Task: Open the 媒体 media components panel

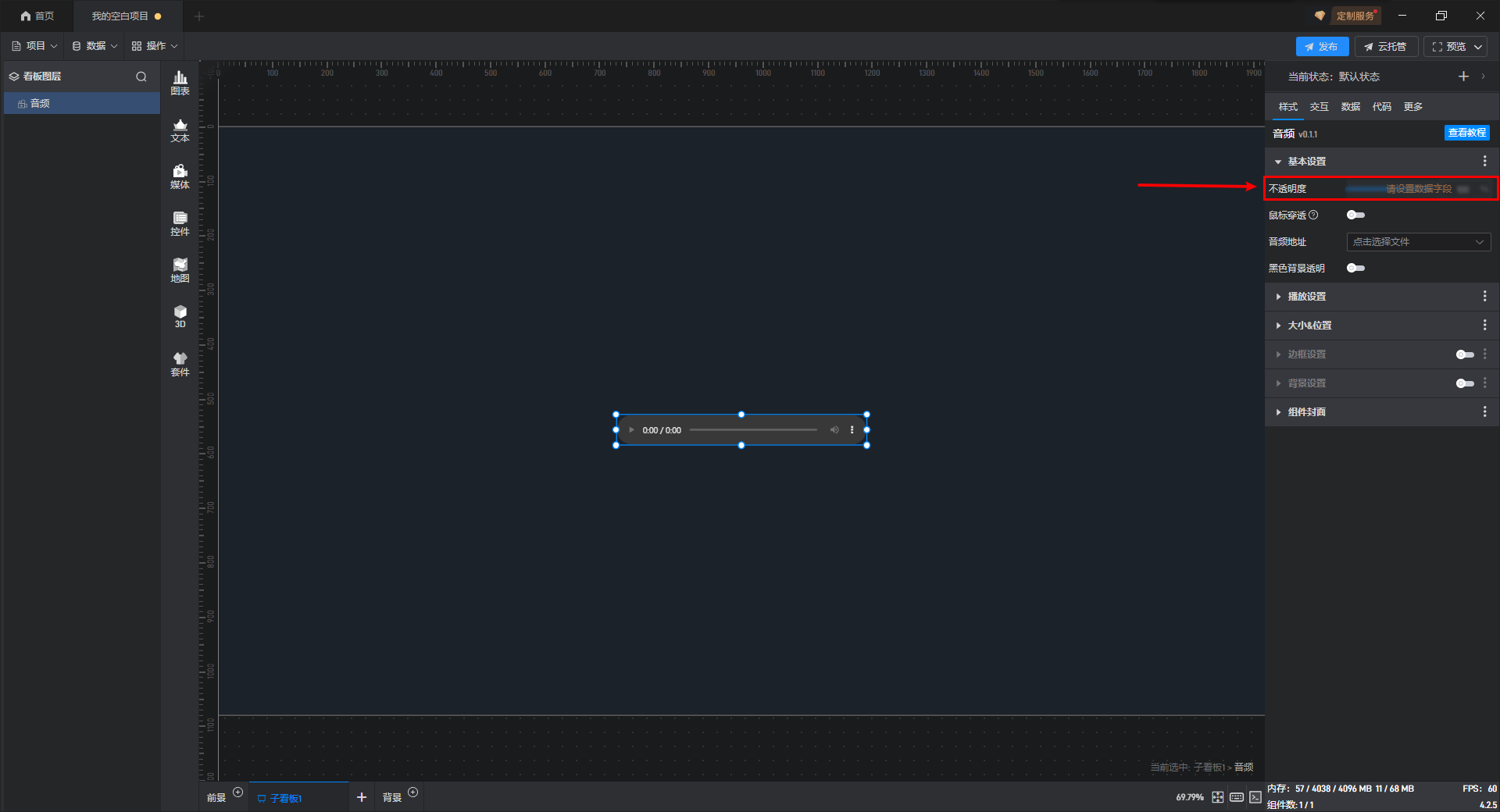Action: [180, 176]
